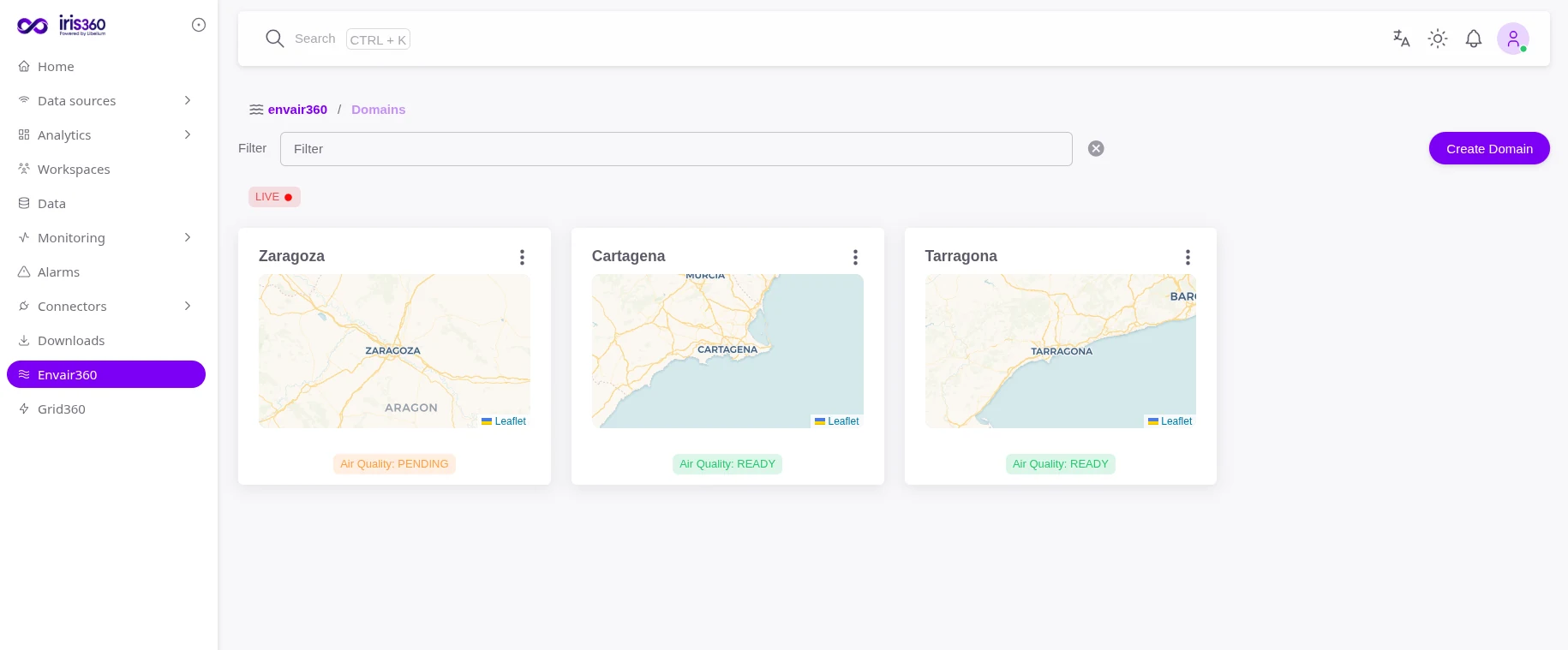Screen dimensions: 1568x650
Task: Expand the Monitoring submenu chevron
Action: coord(188,237)
